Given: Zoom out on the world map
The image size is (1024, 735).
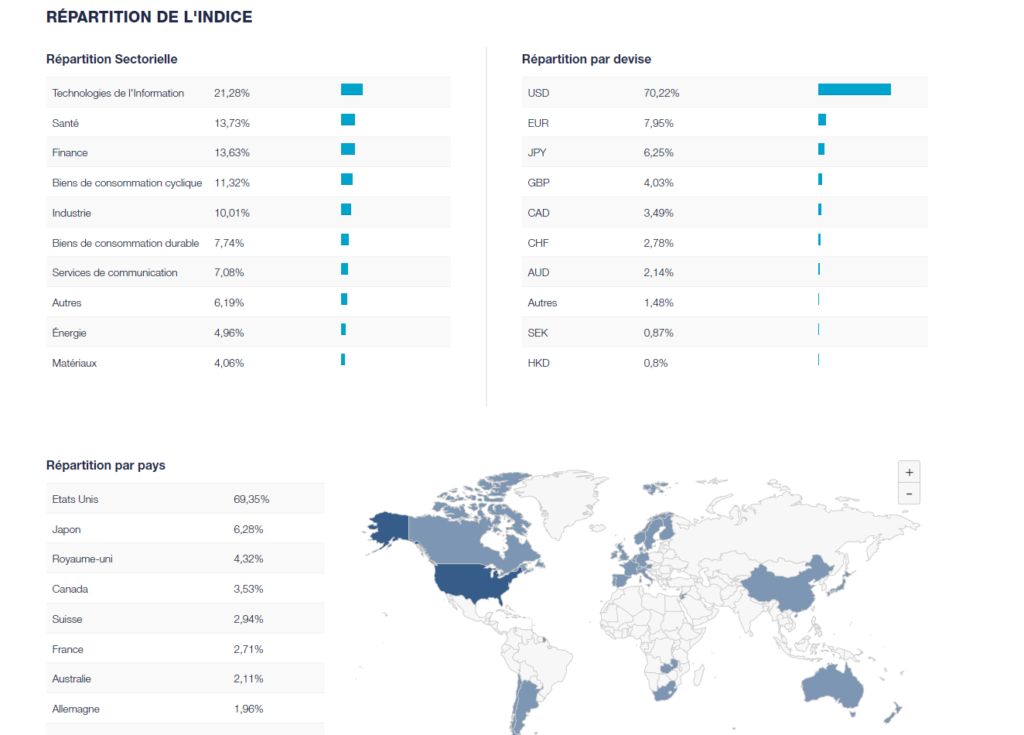Looking at the screenshot, I should click(908, 494).
